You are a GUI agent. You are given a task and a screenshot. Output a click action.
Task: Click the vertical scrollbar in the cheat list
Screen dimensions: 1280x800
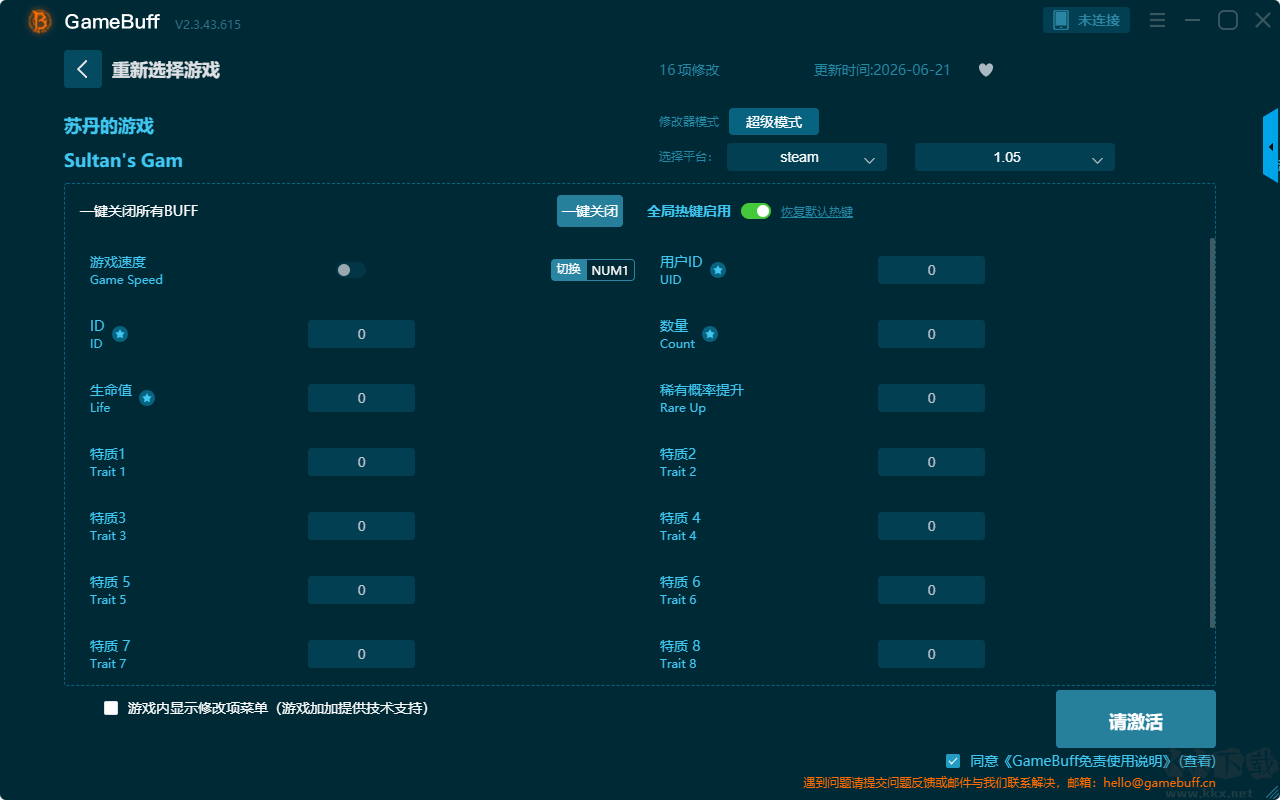(x=1213, y=433)
